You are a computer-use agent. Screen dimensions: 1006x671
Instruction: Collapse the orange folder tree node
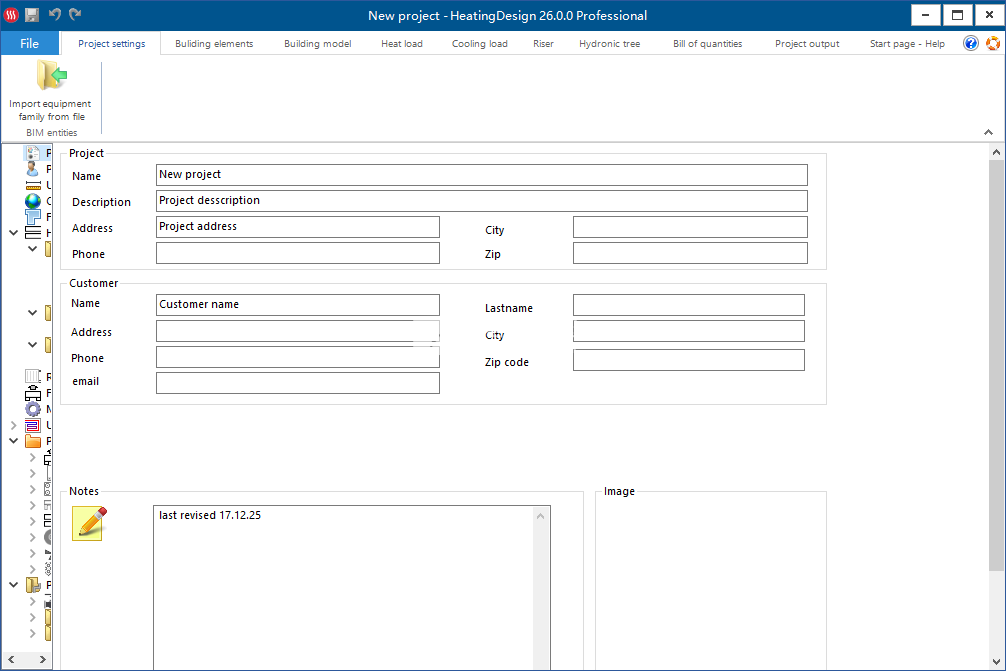(x=13, y=441)
